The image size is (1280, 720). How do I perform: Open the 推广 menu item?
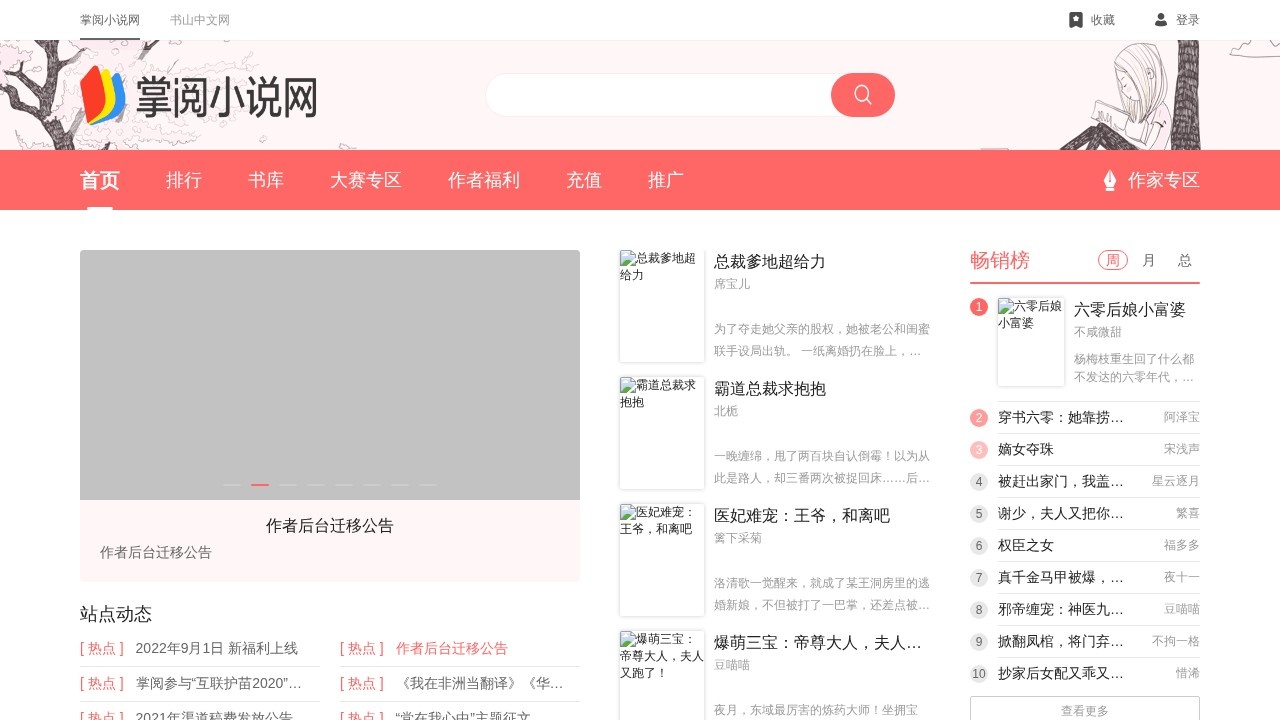(x=666, y=180)
